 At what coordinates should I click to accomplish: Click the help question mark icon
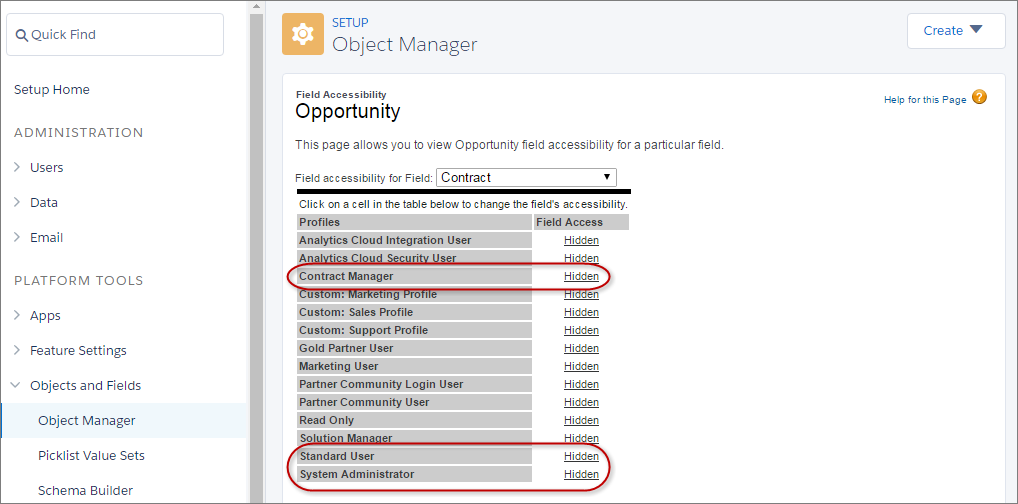pyautogui.click(x=980, y=97)
